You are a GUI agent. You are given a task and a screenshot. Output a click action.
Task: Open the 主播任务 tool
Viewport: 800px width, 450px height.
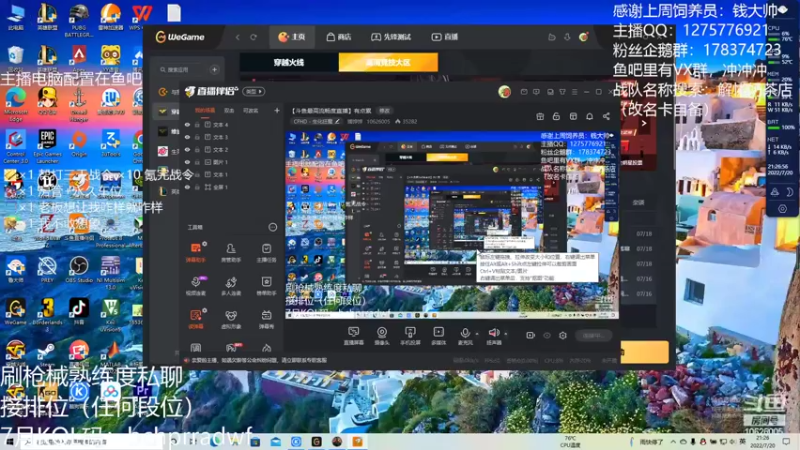pyautogui.click(x=266, y=252)
